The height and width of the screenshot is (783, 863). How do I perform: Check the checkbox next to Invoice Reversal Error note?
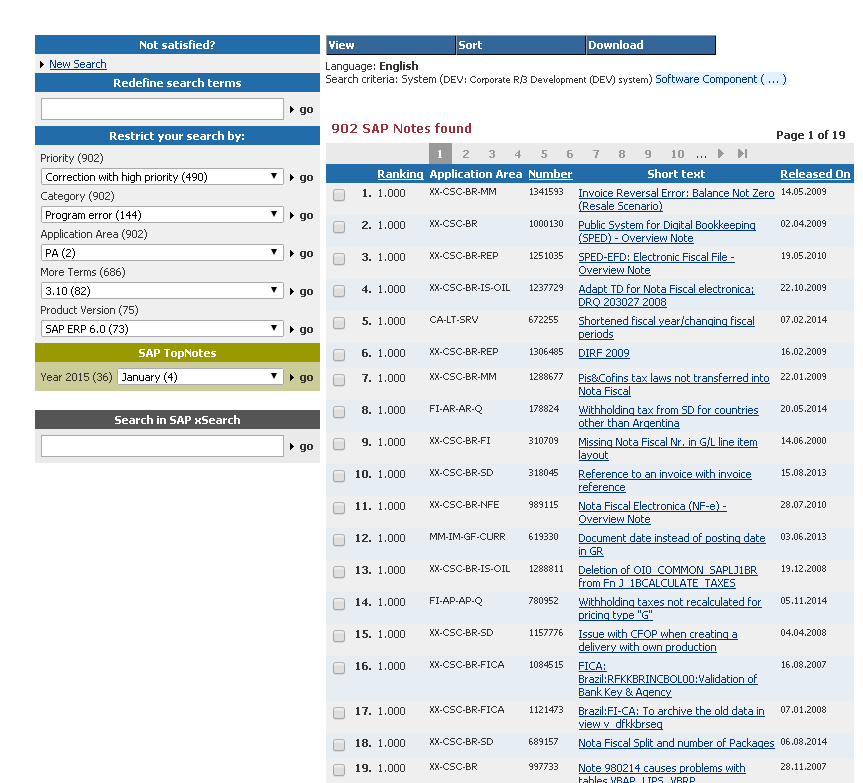pos(338,195)
